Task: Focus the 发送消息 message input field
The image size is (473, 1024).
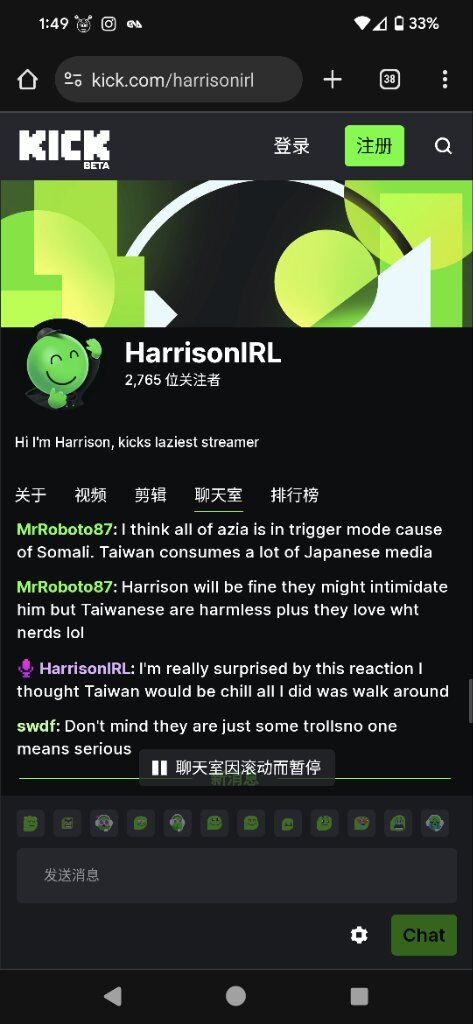Action: (236, 875)
